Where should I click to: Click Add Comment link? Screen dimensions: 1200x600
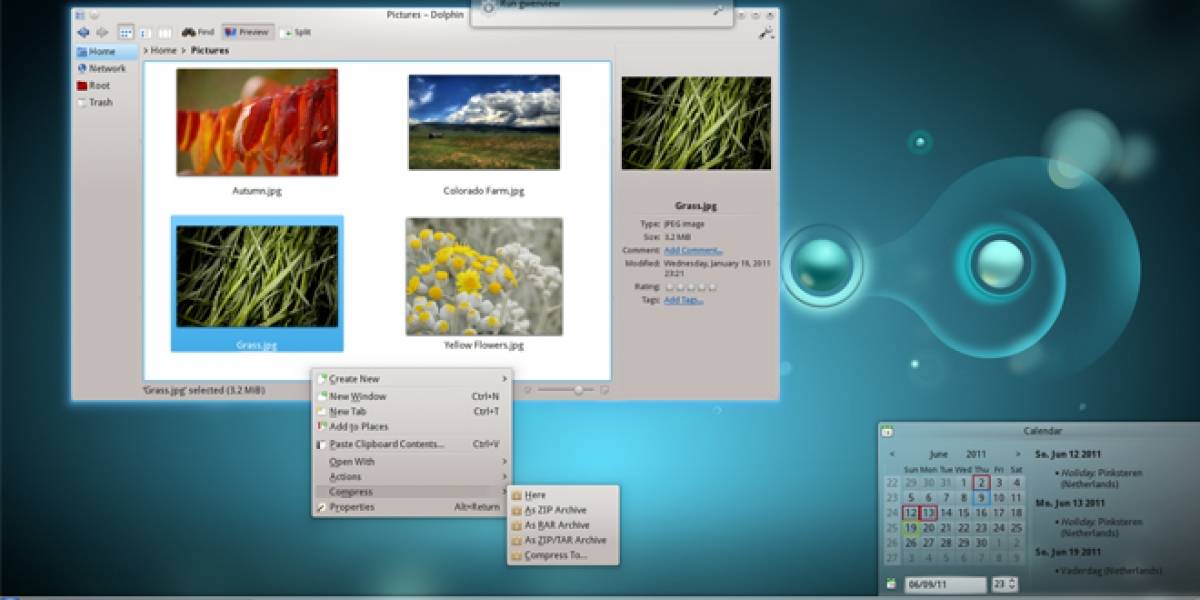tap(693, 250)
